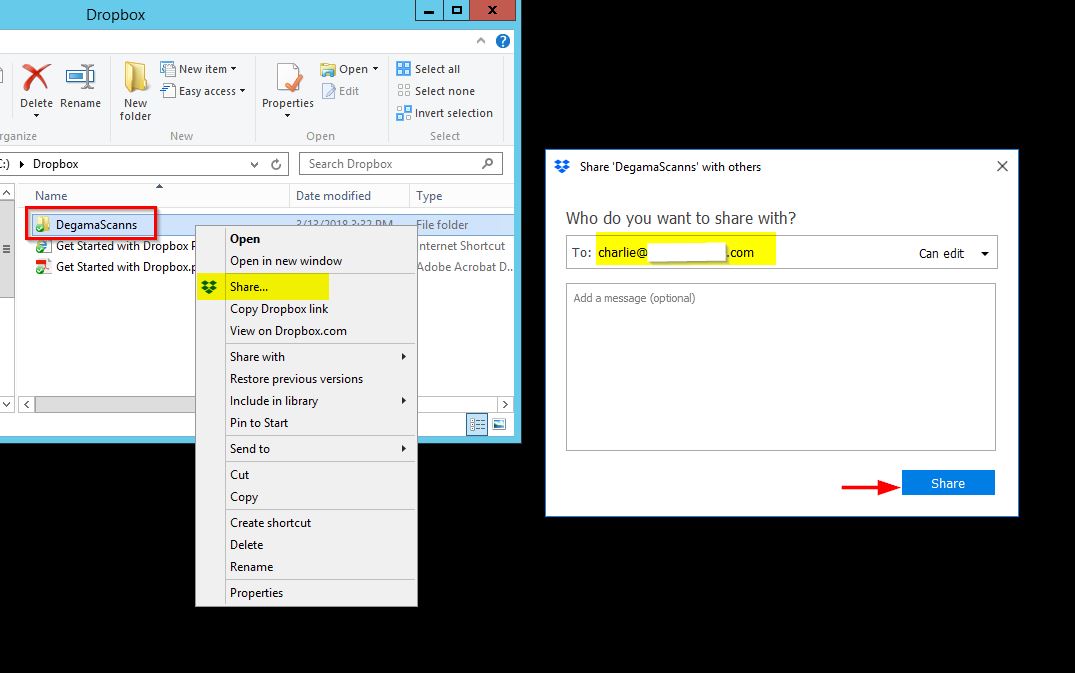Image resolution: width=1075 pixels, height=673 pixels.
Task: Expand the Send to submenu
Action: point(306,448)
